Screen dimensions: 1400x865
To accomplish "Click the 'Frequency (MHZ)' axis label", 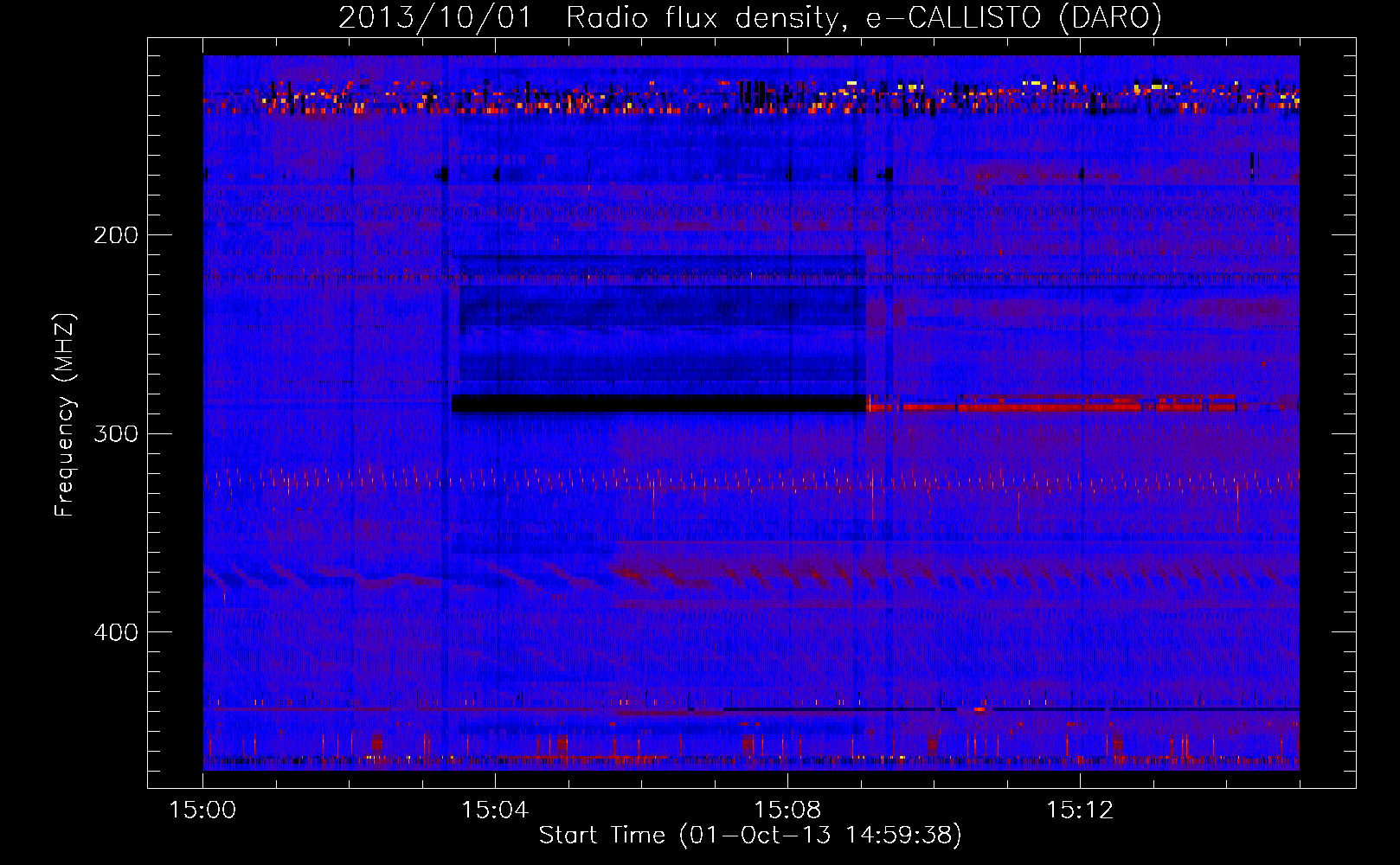I will click(65, 415).
